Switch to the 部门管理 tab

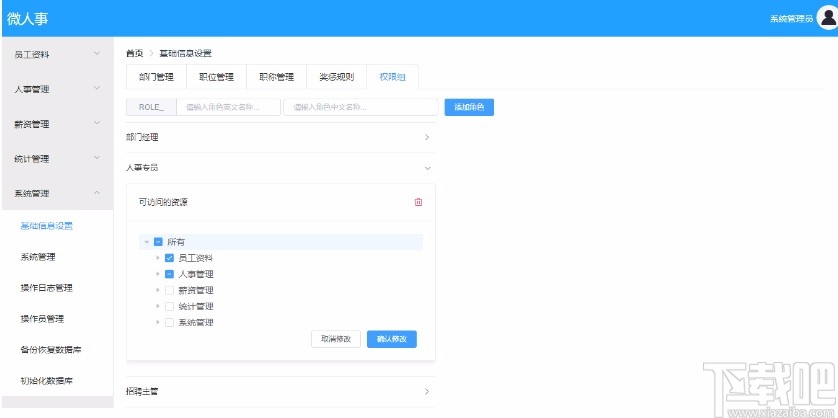point(156,77)
